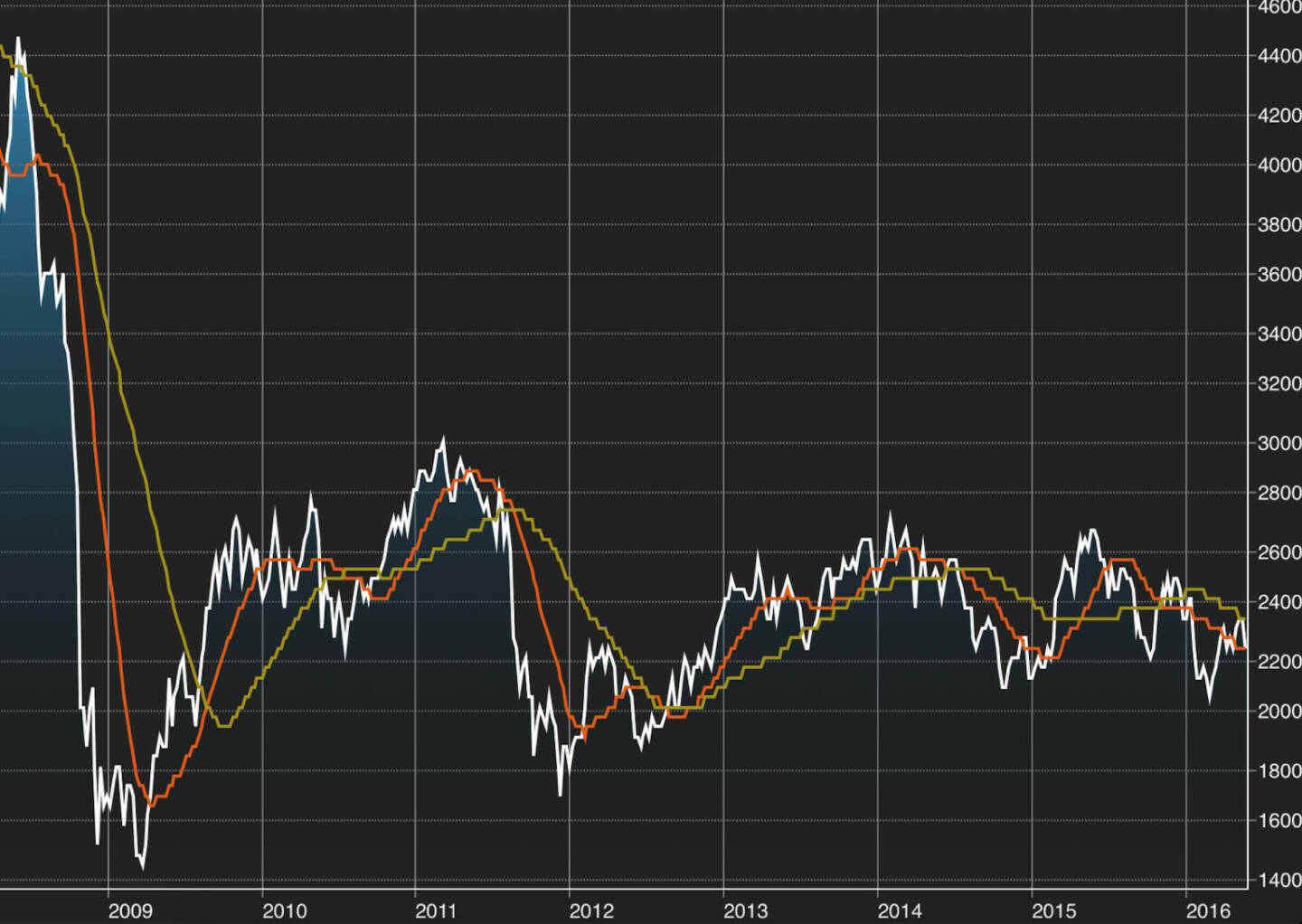
Task: Click the 2009 year label on time axis
Action: [x=130, y=910]
